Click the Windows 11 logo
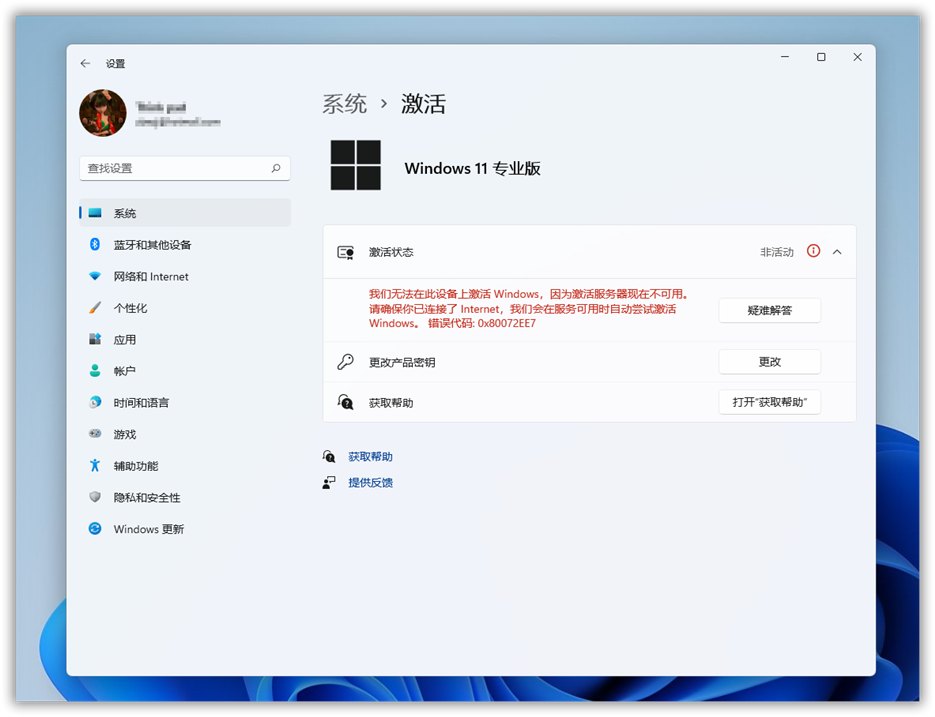 coord(355,165)
